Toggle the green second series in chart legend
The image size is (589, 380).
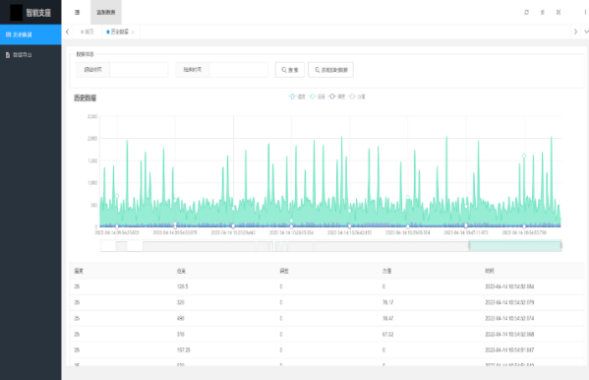point(317,97)
